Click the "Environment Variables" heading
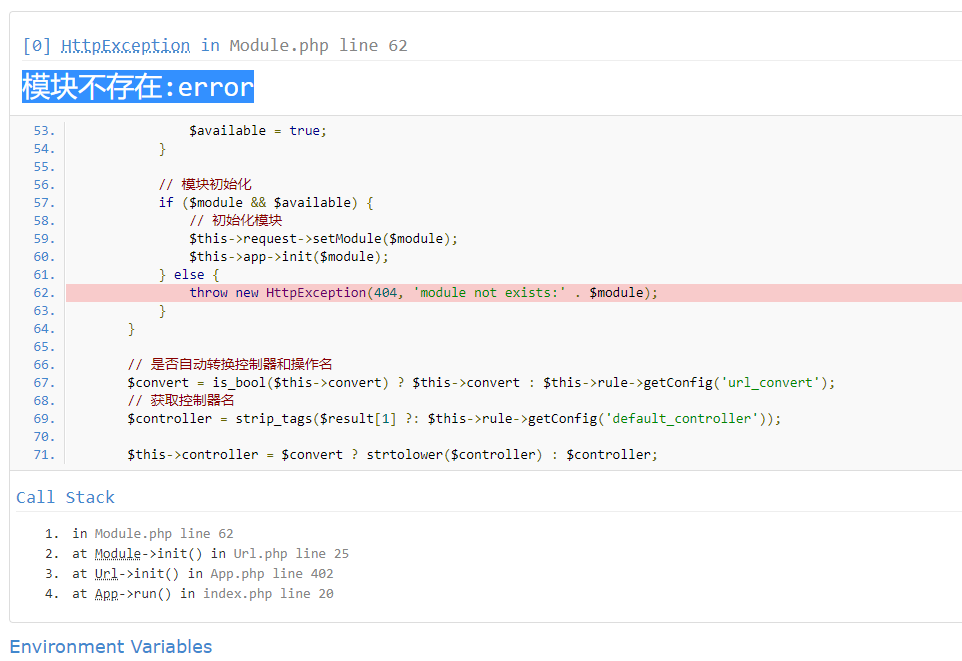The width and height of the screenshot is (962, 661). click(x=111, y=646)
